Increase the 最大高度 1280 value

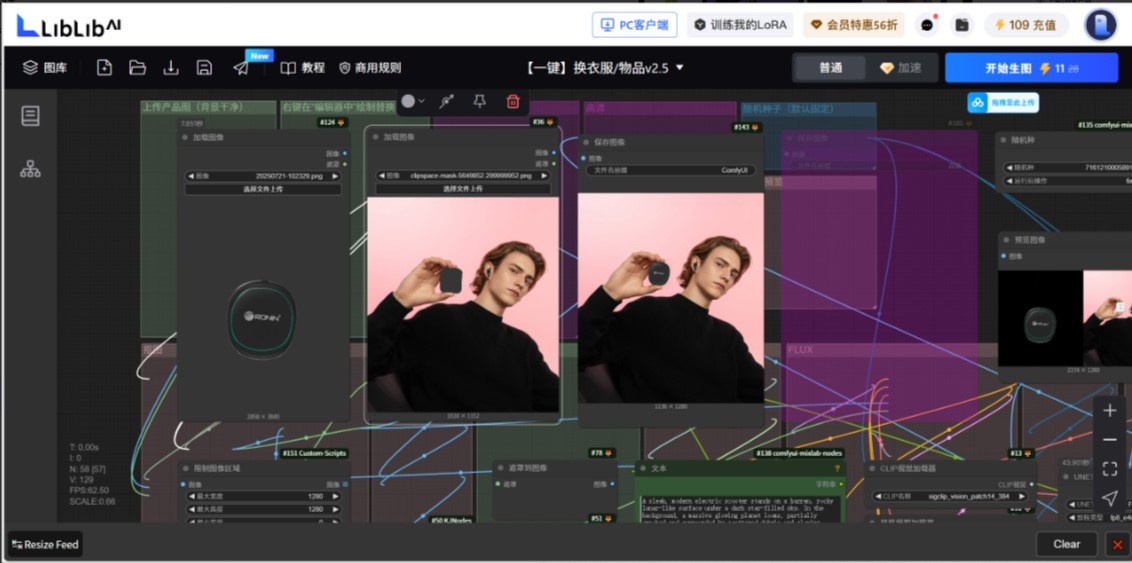click(335, 509)
